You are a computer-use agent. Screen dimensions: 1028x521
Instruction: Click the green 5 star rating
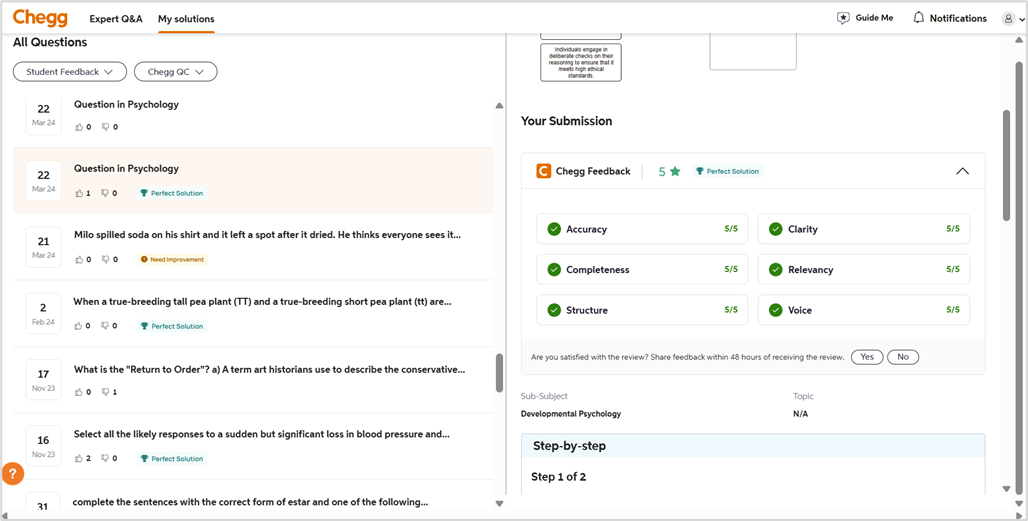[x=669, y=172]
